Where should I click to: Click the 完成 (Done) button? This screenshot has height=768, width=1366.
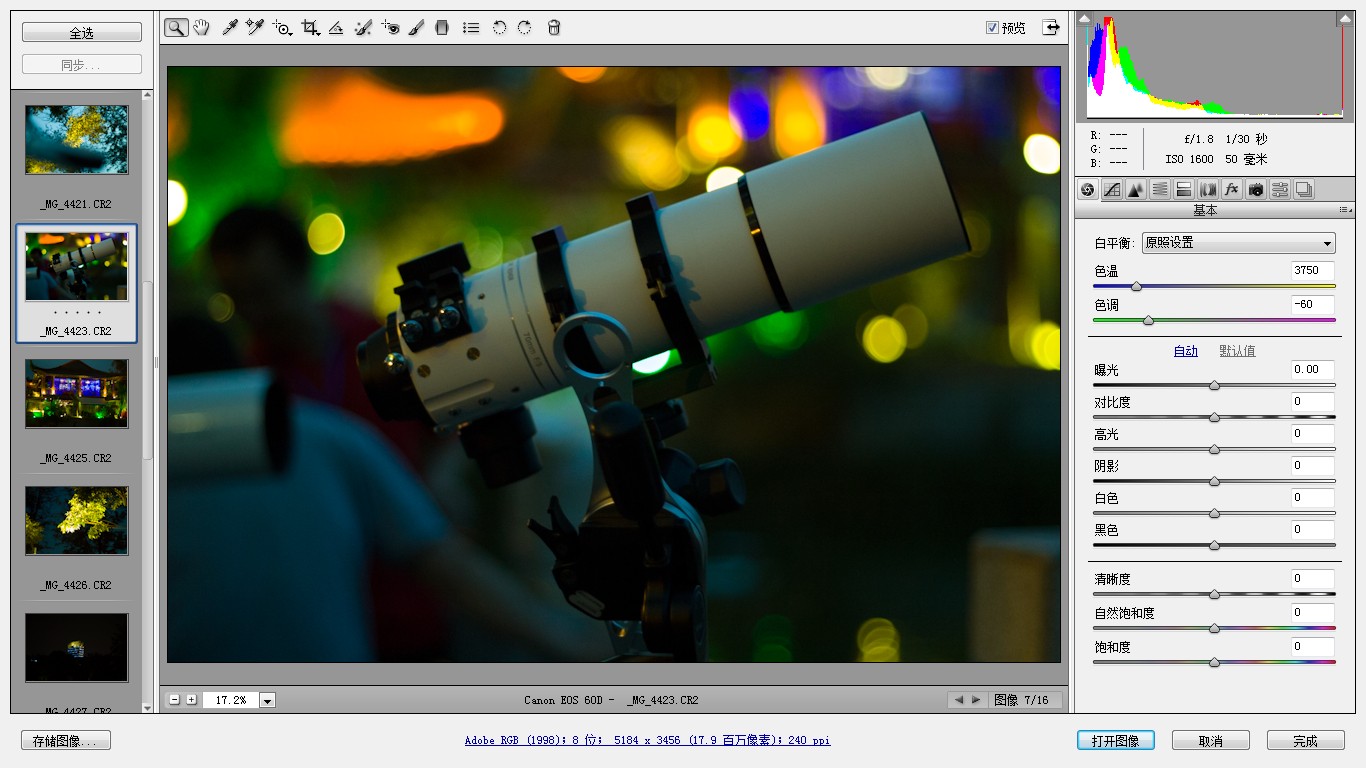pos(1306,741)
